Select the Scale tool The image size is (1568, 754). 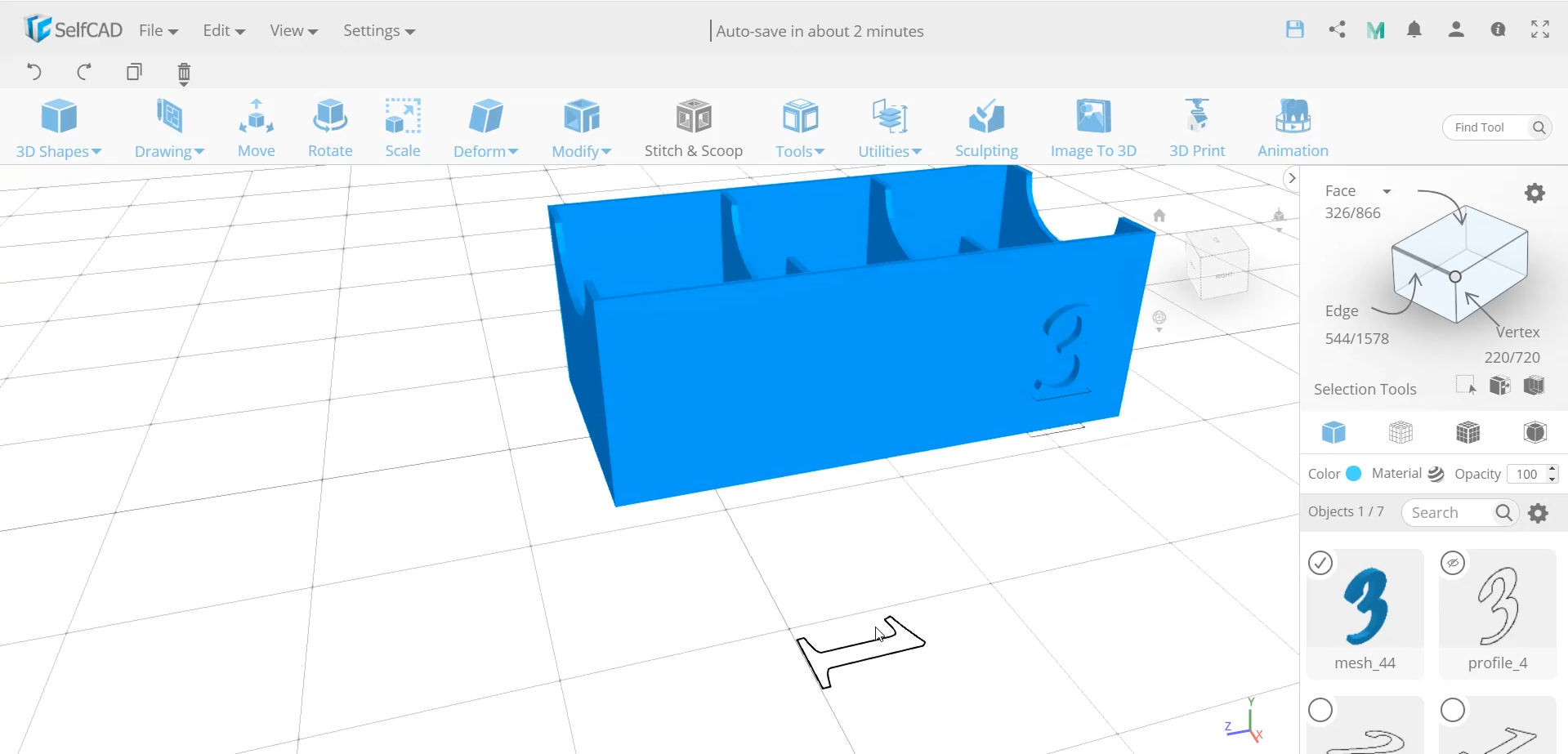coord(403,127)
